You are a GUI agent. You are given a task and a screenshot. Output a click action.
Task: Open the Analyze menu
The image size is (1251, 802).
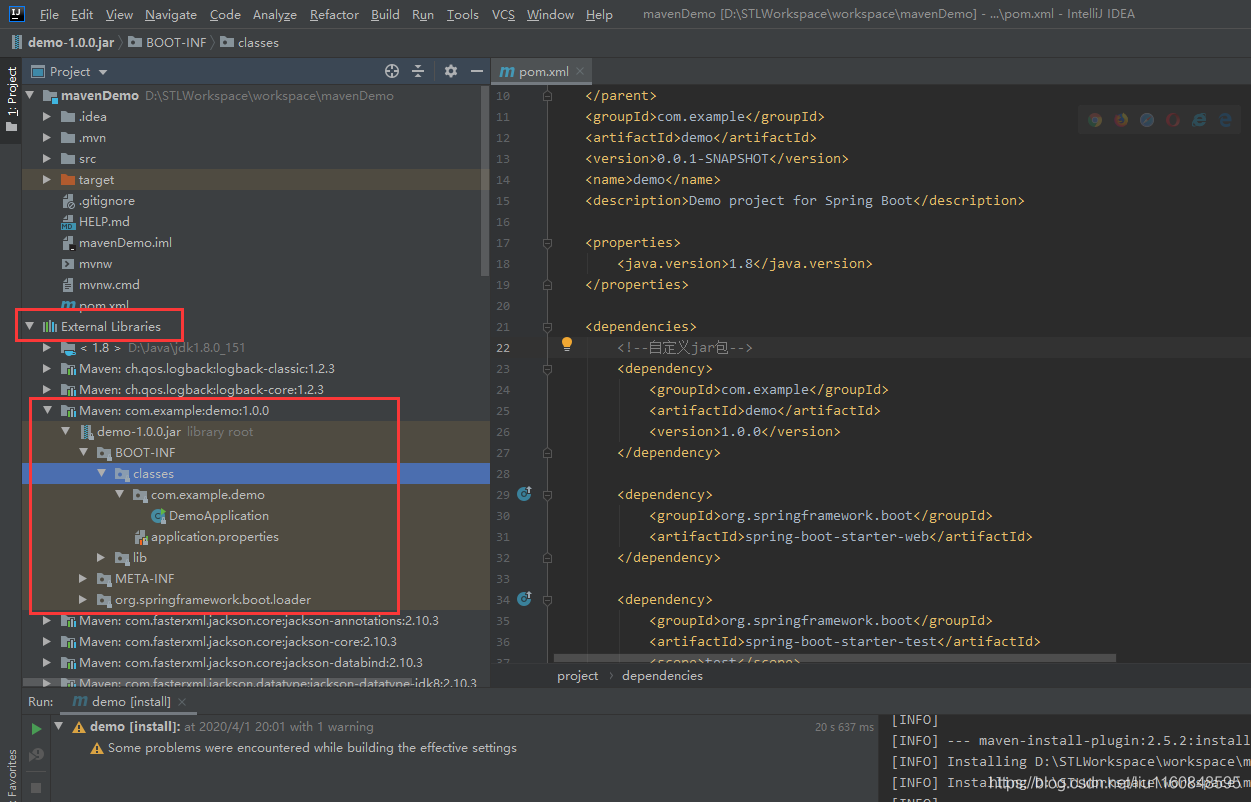pyautogui.click(x=274, y=15)
